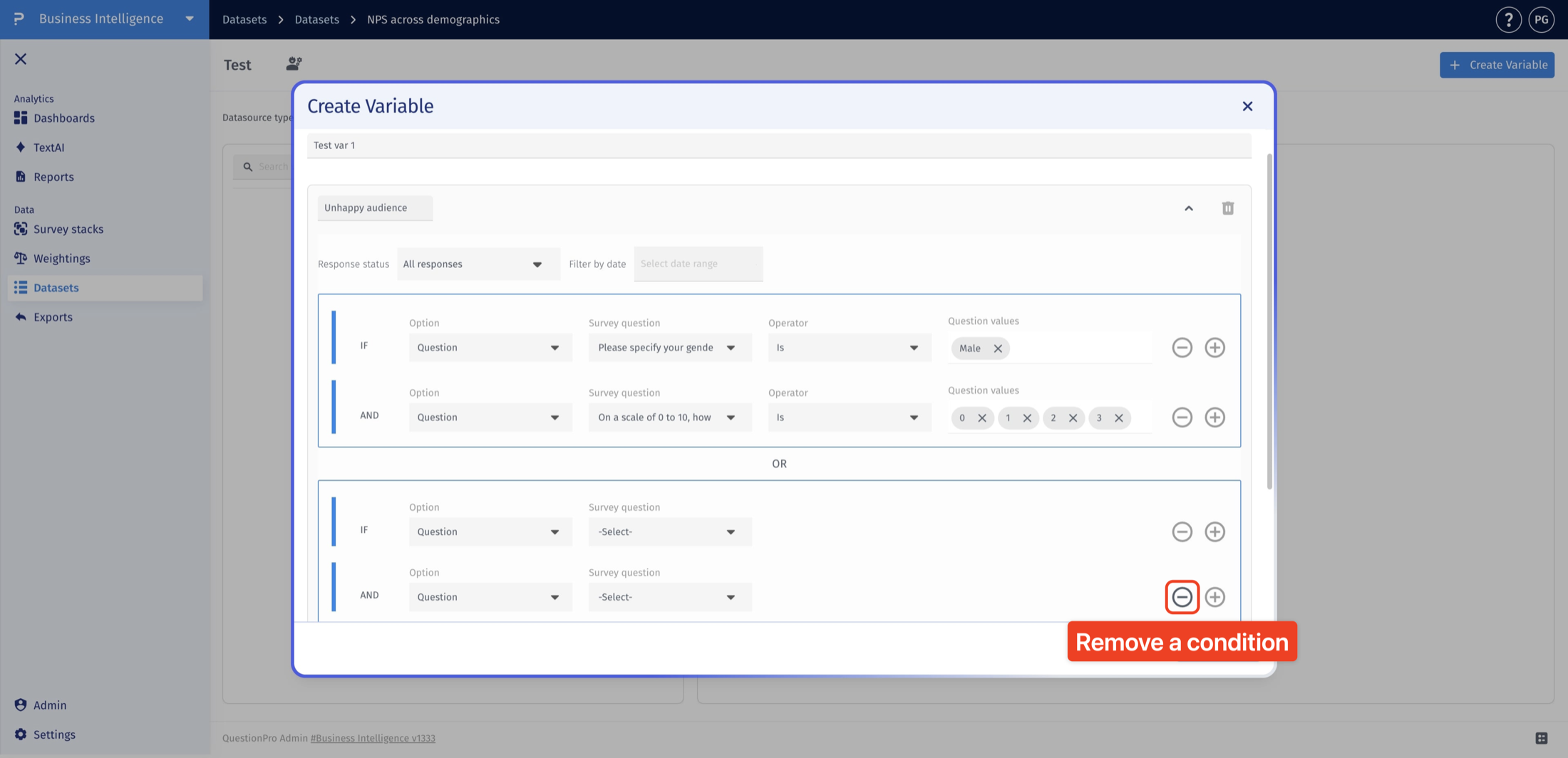1568x758 pixels.
Task: Open Option dropdown in second group's IF row
Action: [x=490, y=532]
